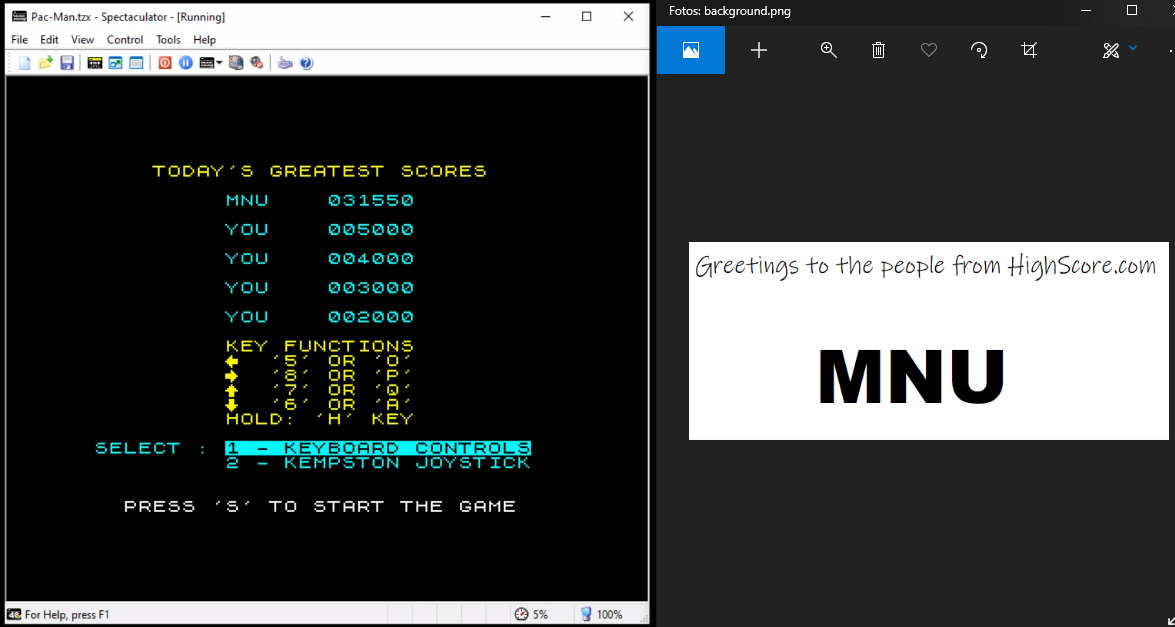Click the MNU 031550 high score row
The width and height of the screenshot is (1175, 627).
[320, 200]
